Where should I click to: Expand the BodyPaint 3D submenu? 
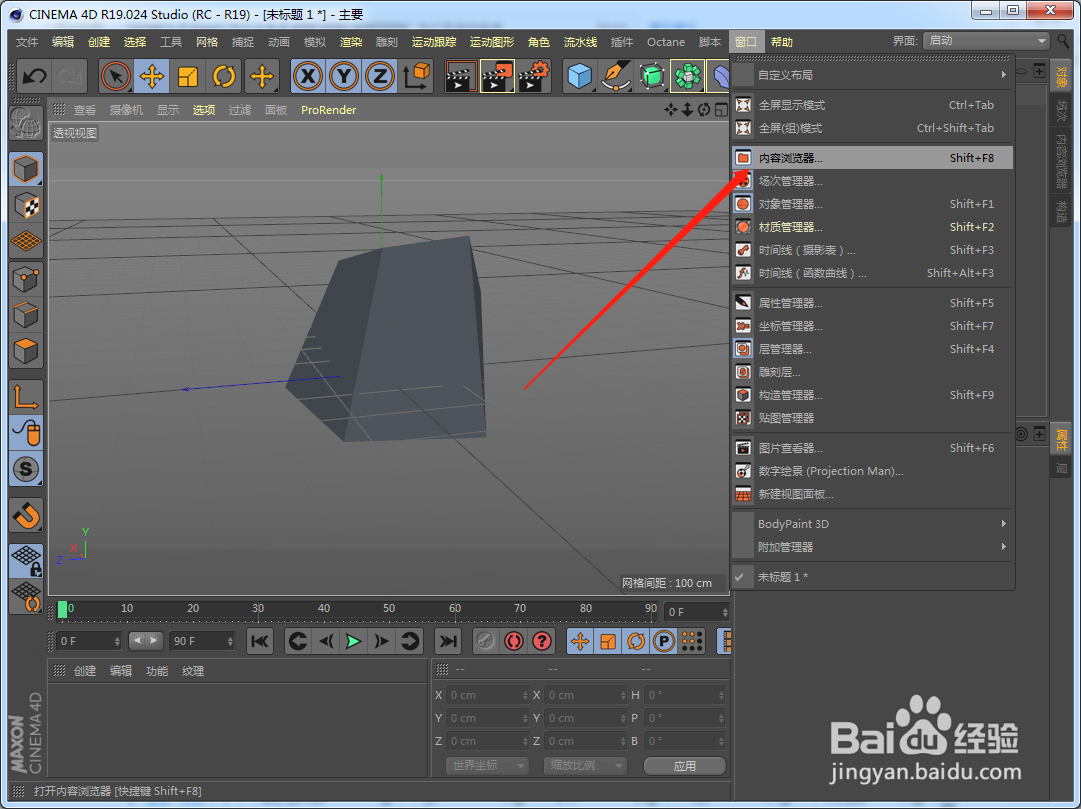[x=870, y=523]
